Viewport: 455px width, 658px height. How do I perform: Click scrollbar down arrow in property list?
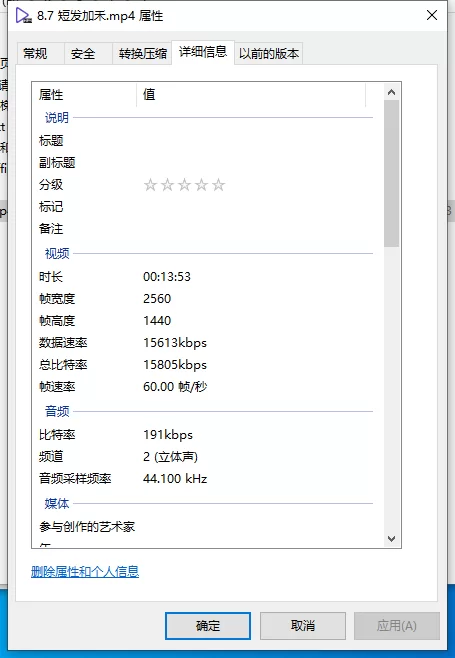pos(392,539)
